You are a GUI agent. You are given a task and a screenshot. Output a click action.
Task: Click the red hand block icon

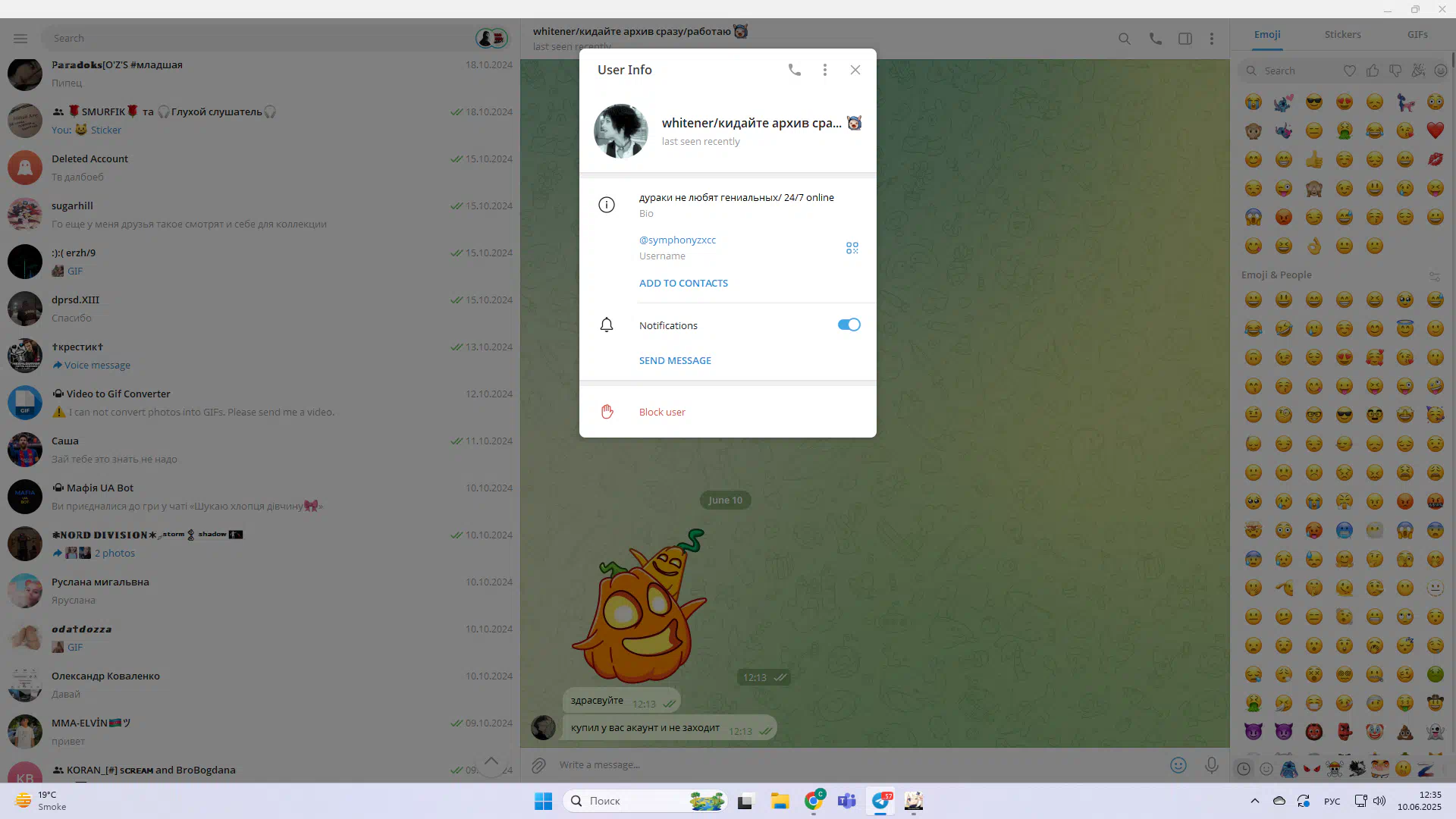click(x=607, y=412)
